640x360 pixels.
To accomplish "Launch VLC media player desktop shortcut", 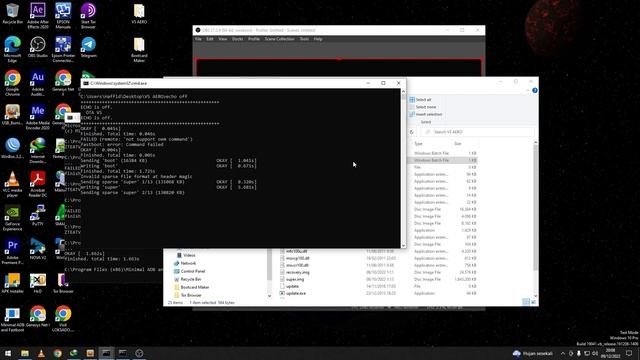I will click(x=12, y=184).
